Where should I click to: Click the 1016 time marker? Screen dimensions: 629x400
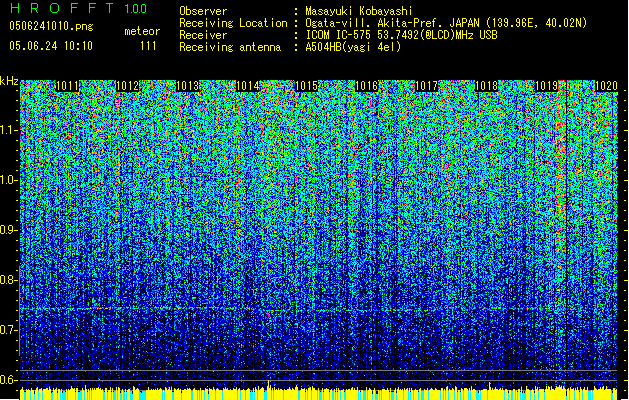367,86
